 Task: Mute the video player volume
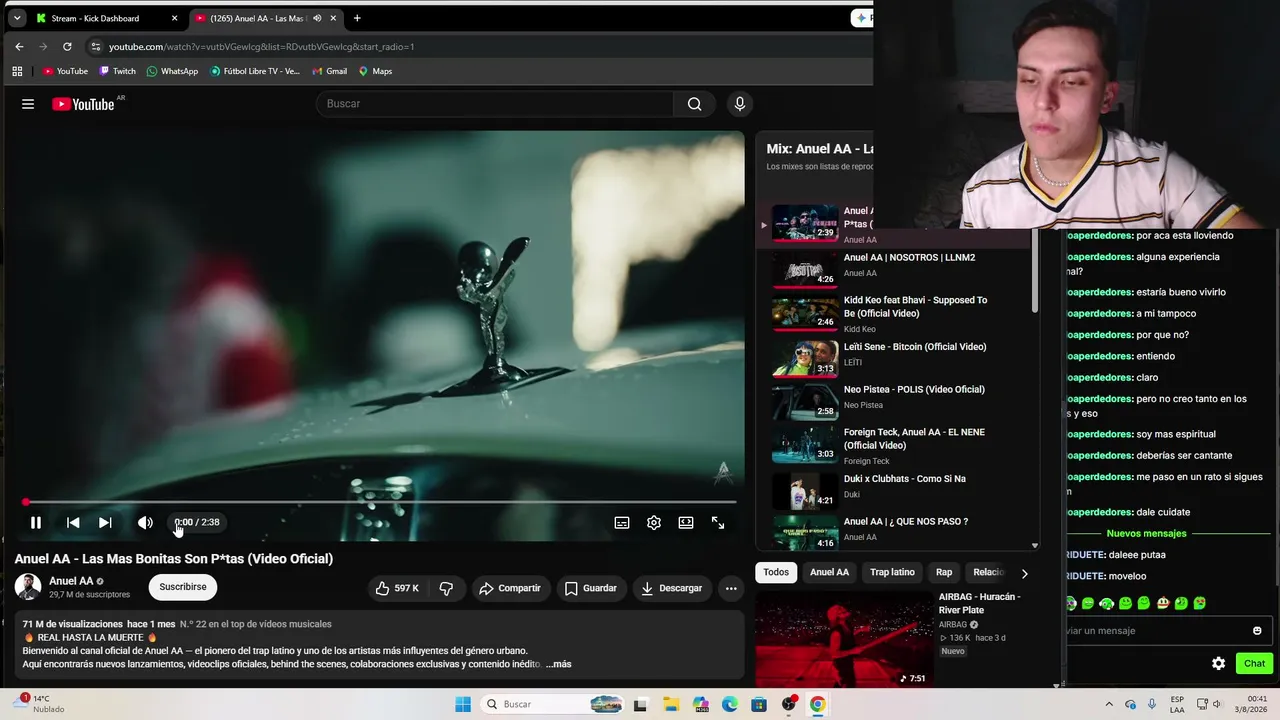145,522
